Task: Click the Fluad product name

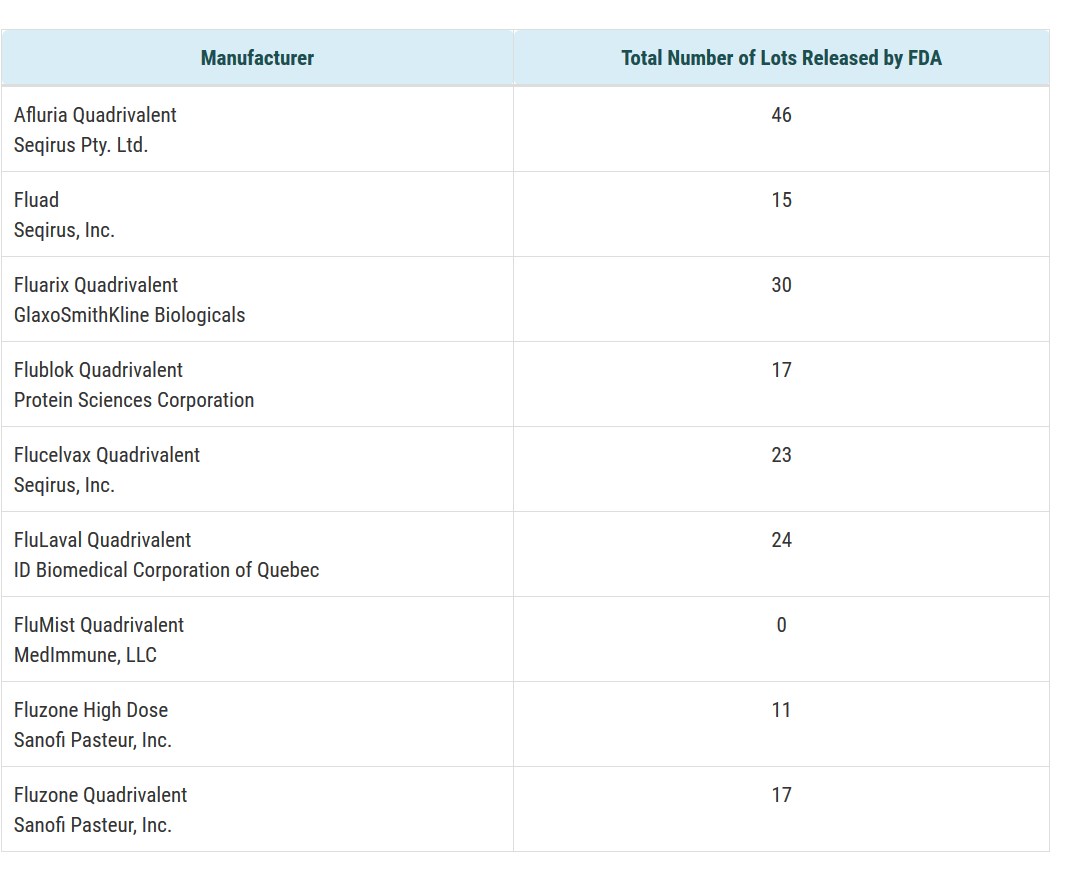Action: (37, 200)
